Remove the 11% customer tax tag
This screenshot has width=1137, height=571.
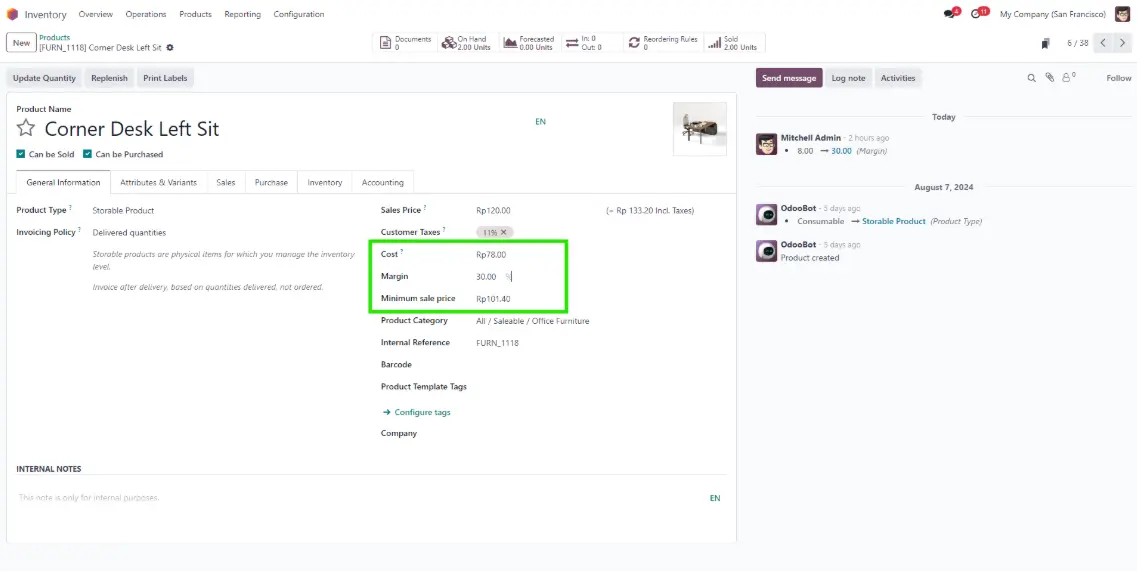pos(505,232)
